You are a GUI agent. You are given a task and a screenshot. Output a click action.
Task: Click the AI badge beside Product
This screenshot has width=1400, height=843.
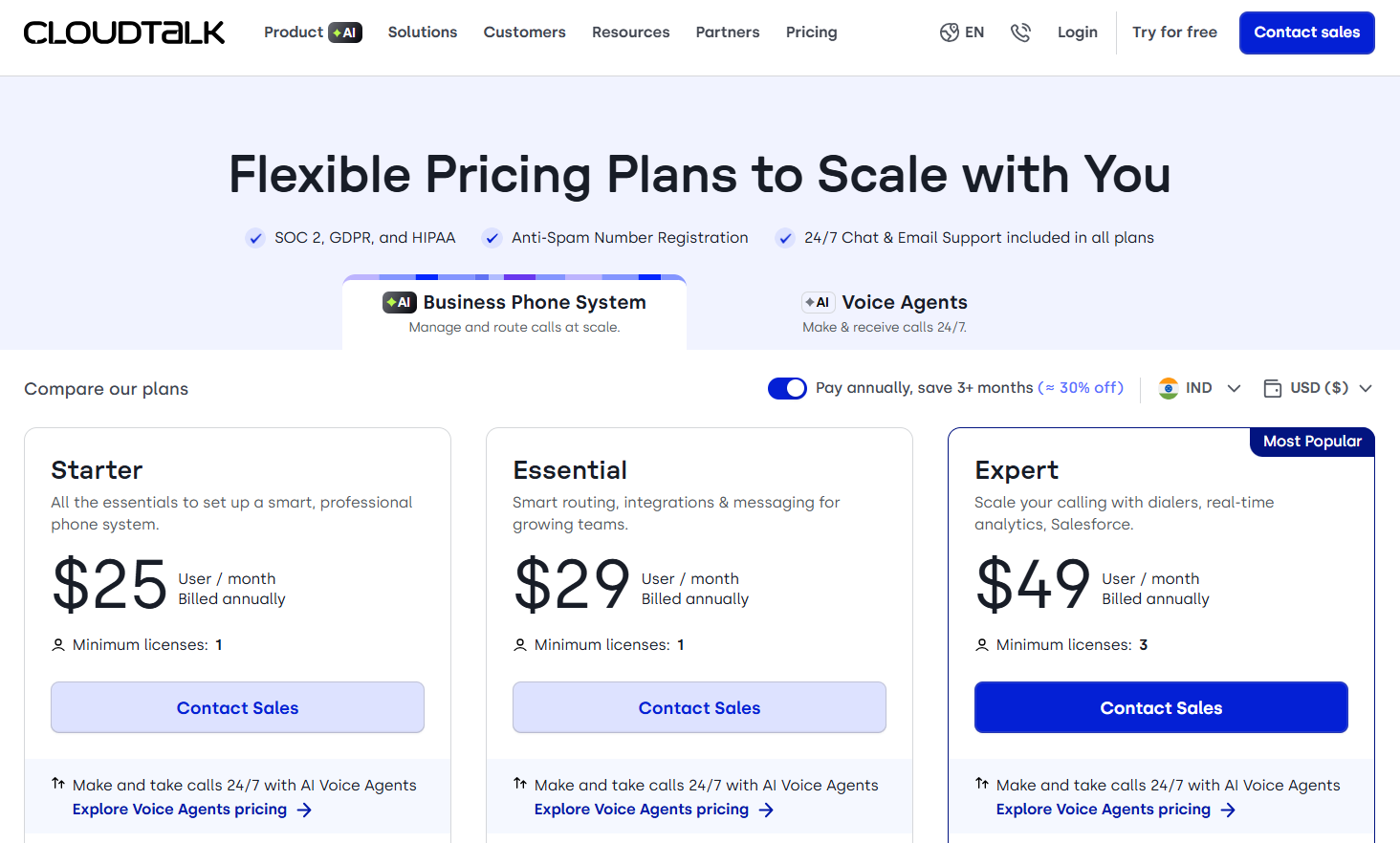(345, 32)
